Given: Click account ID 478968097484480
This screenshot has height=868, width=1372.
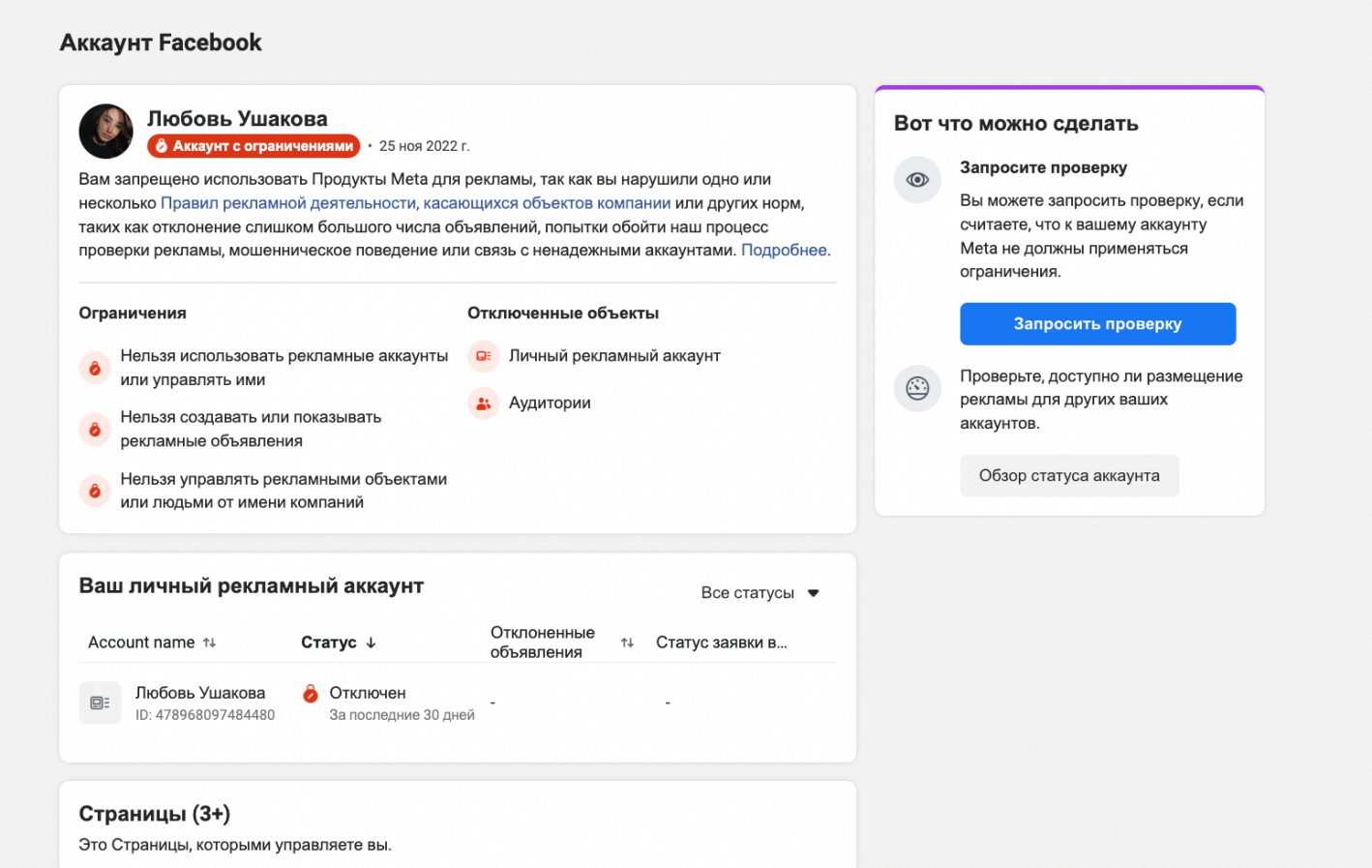Looking at the screenshot, I should point(205,715).
